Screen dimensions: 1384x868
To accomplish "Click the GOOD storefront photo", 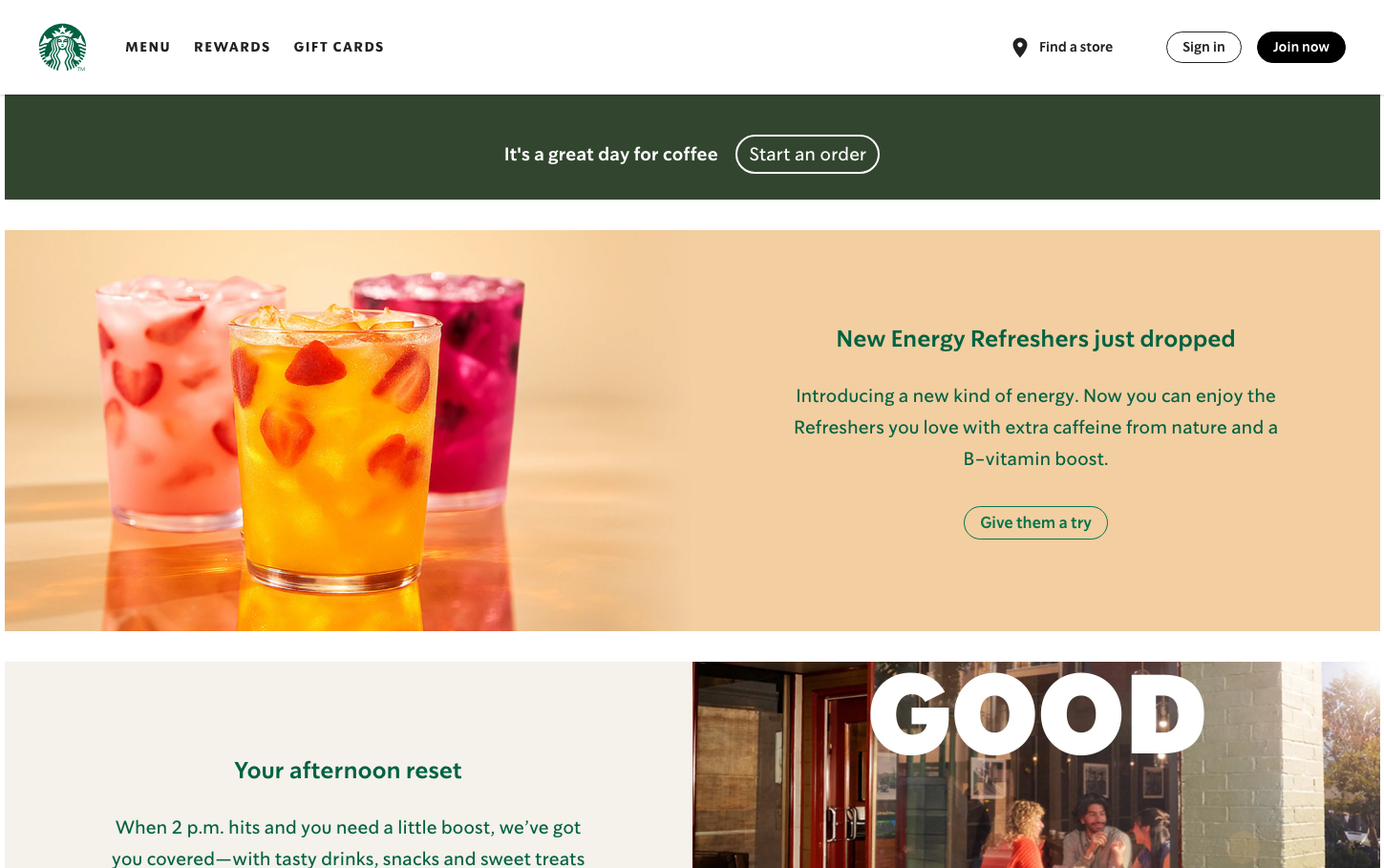I will (1036, 765).
